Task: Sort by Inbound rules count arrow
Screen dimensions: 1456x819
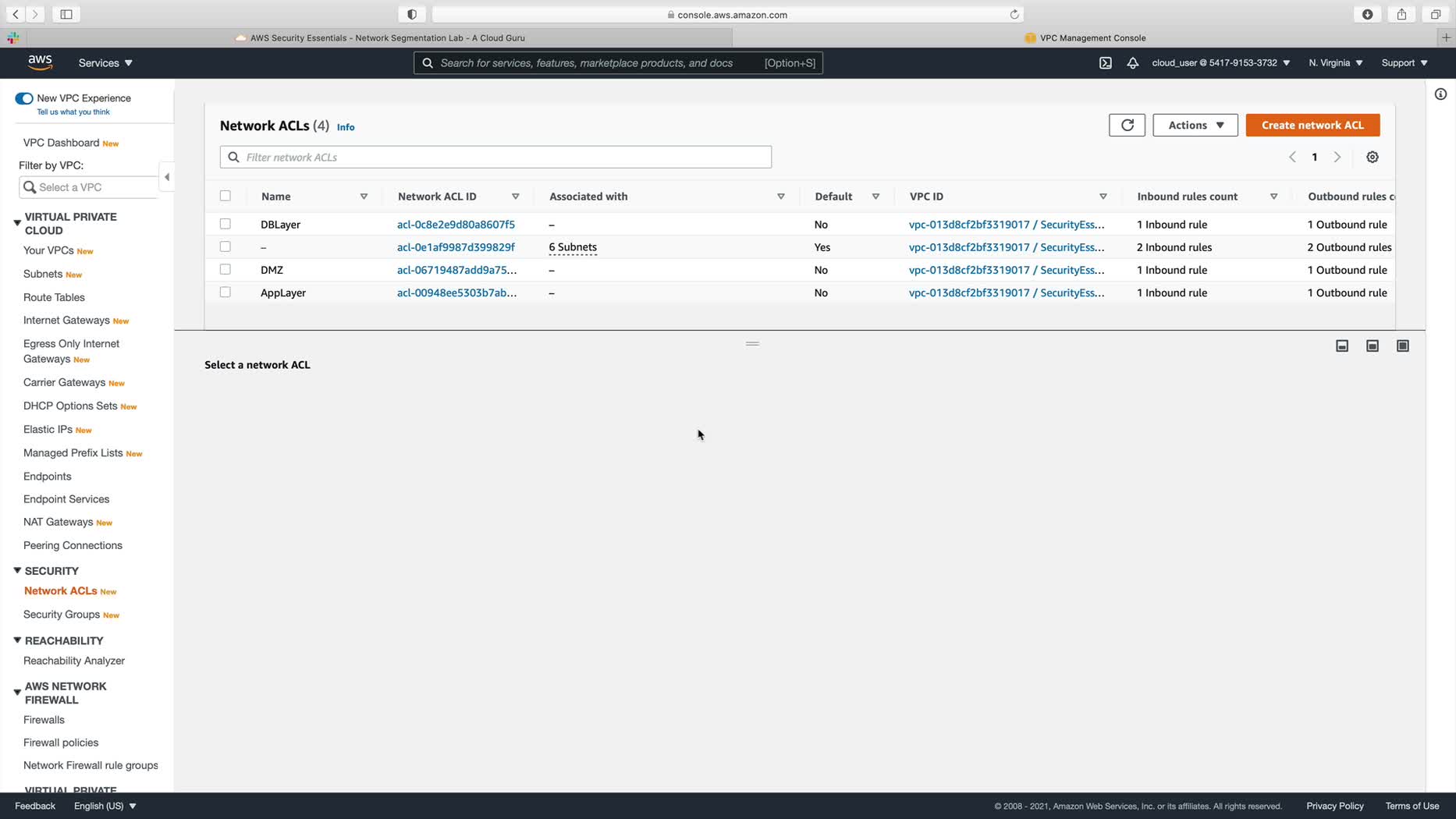Action: [1274, 197]
